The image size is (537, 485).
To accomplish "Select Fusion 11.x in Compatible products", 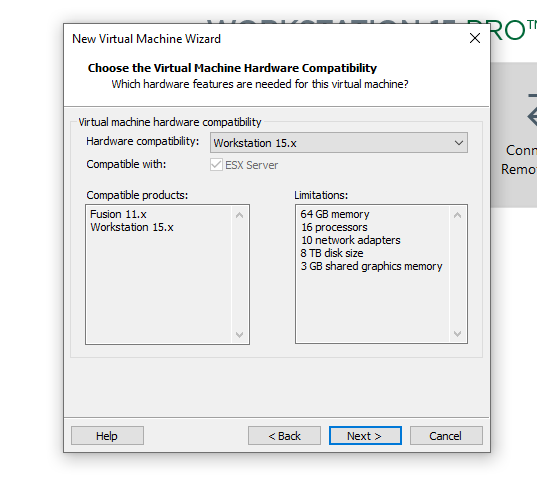I will point(118,214).
